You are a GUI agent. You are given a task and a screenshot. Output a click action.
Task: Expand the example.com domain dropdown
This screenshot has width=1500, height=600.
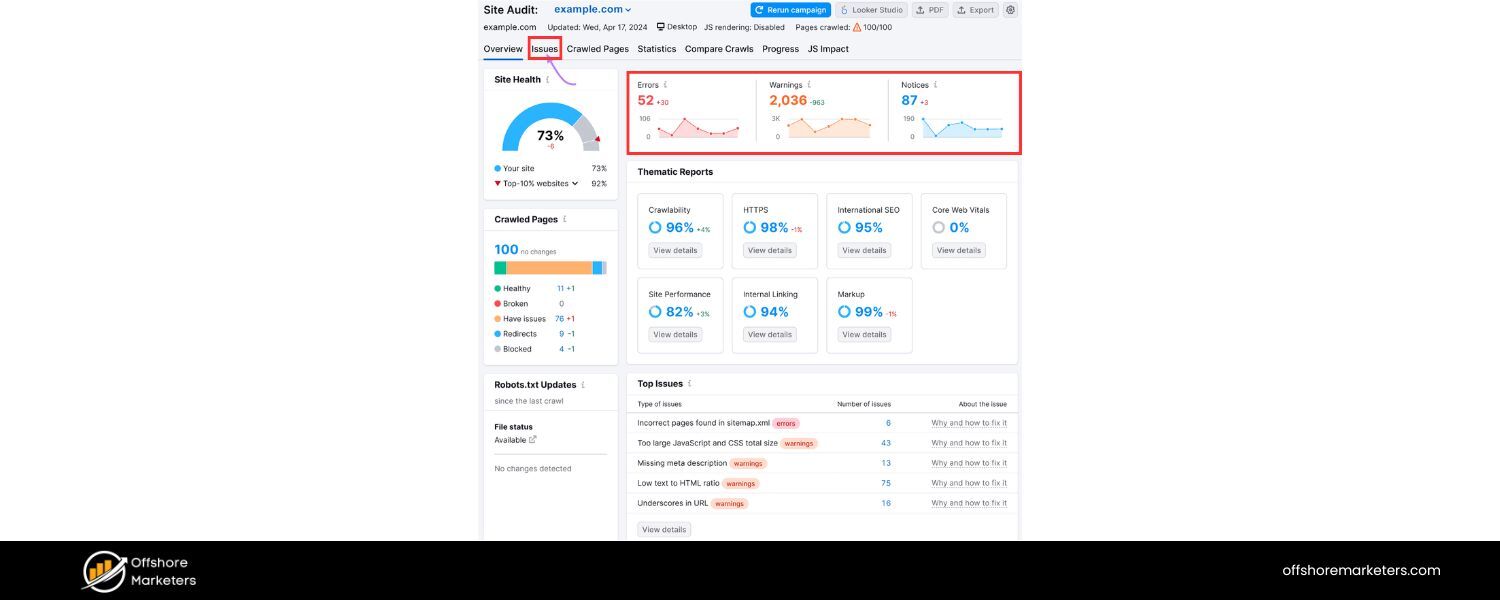(628, 10)
